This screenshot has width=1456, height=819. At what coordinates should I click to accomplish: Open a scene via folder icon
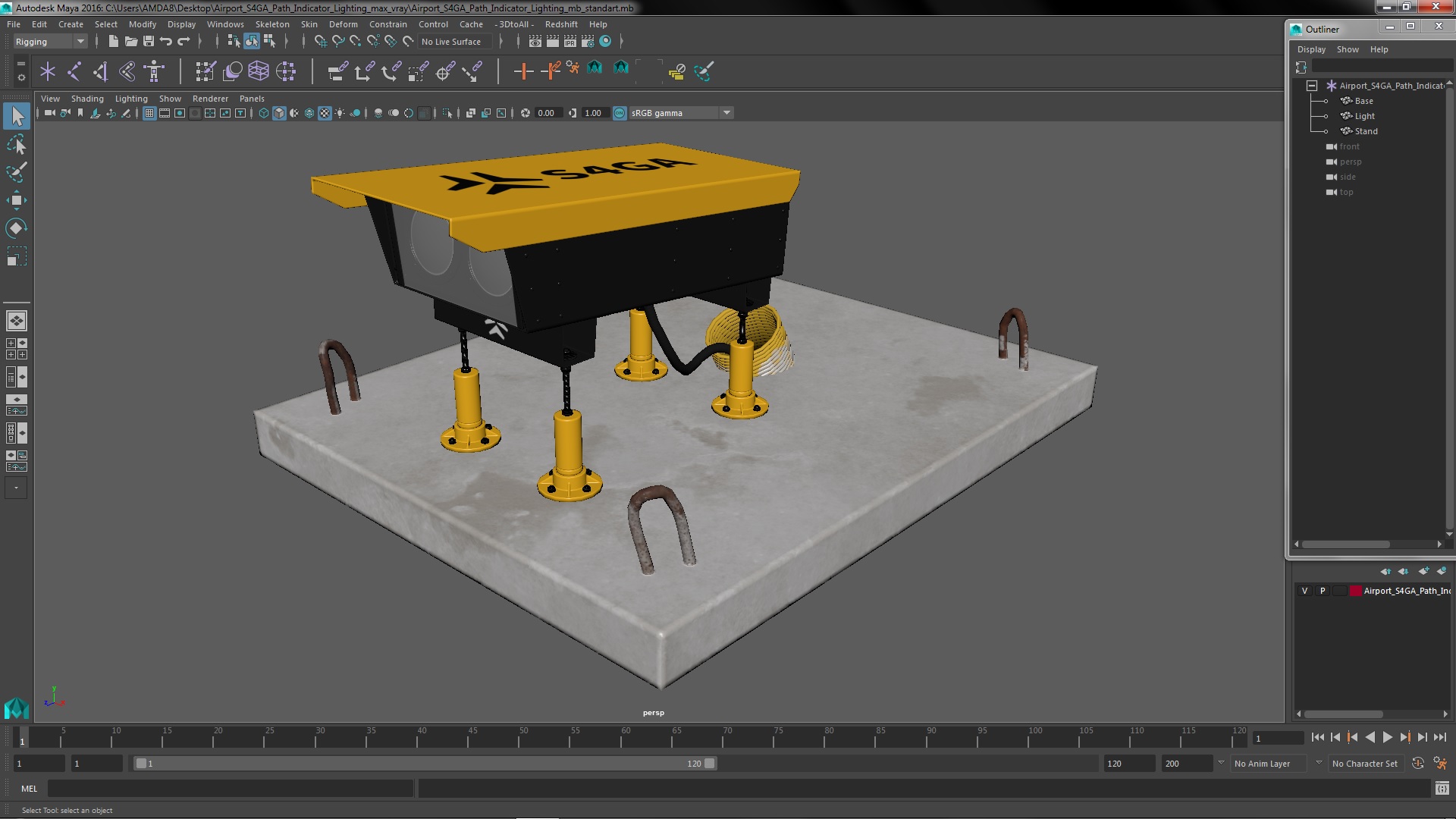click(x=130, y=42)
